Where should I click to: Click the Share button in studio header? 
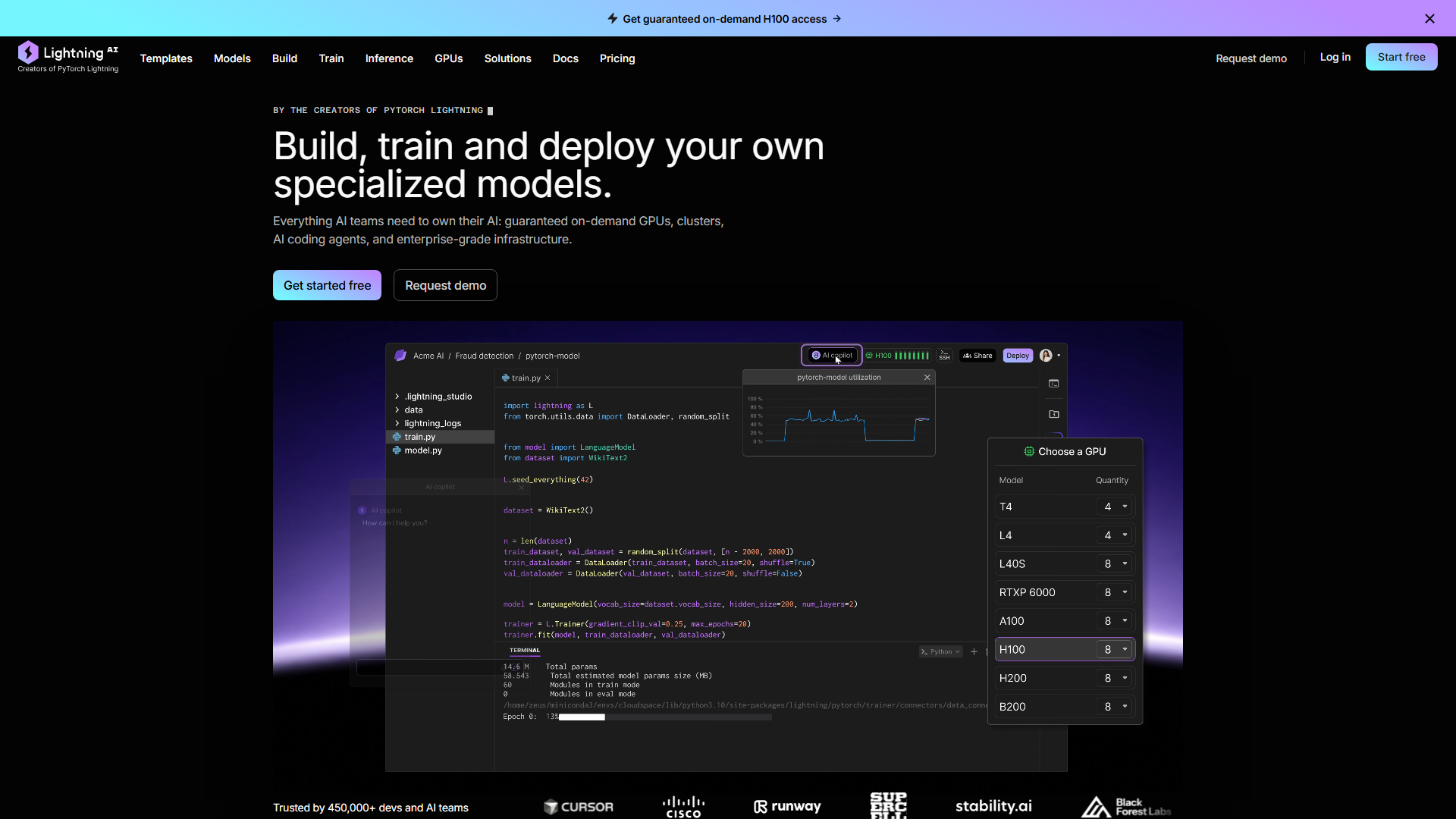coord(977,356)
